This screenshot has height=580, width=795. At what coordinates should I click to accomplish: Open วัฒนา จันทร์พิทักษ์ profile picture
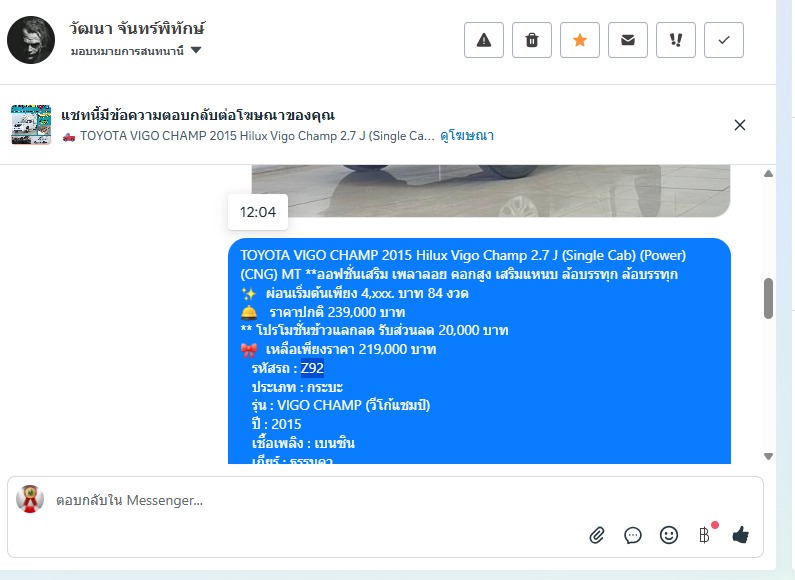[31, 40]
